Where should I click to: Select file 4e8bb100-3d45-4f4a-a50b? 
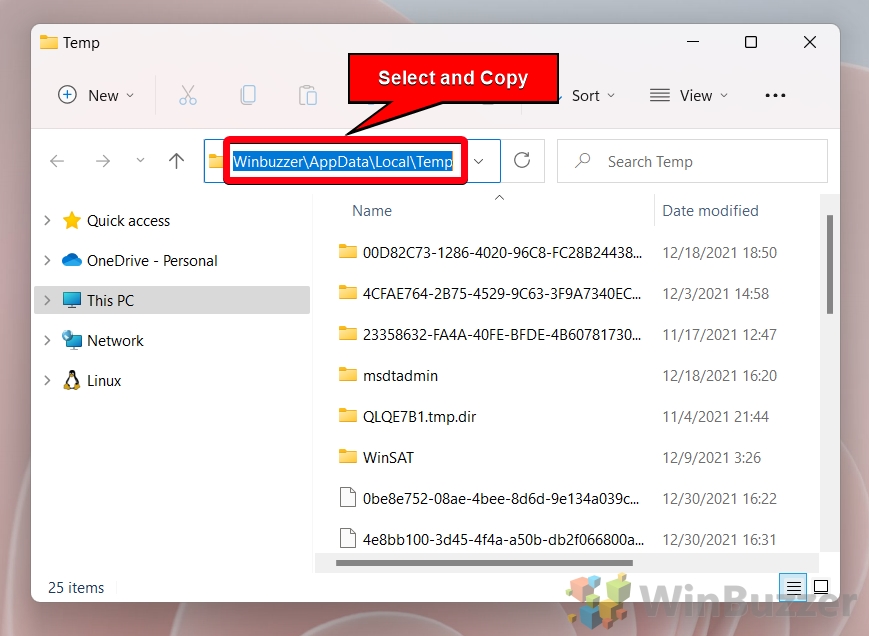click(503, 540)
